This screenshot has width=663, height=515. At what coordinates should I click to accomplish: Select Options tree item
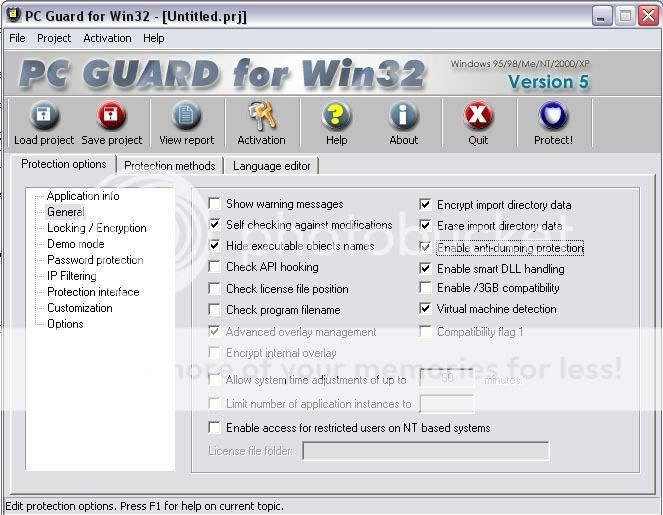coord(65,324)
